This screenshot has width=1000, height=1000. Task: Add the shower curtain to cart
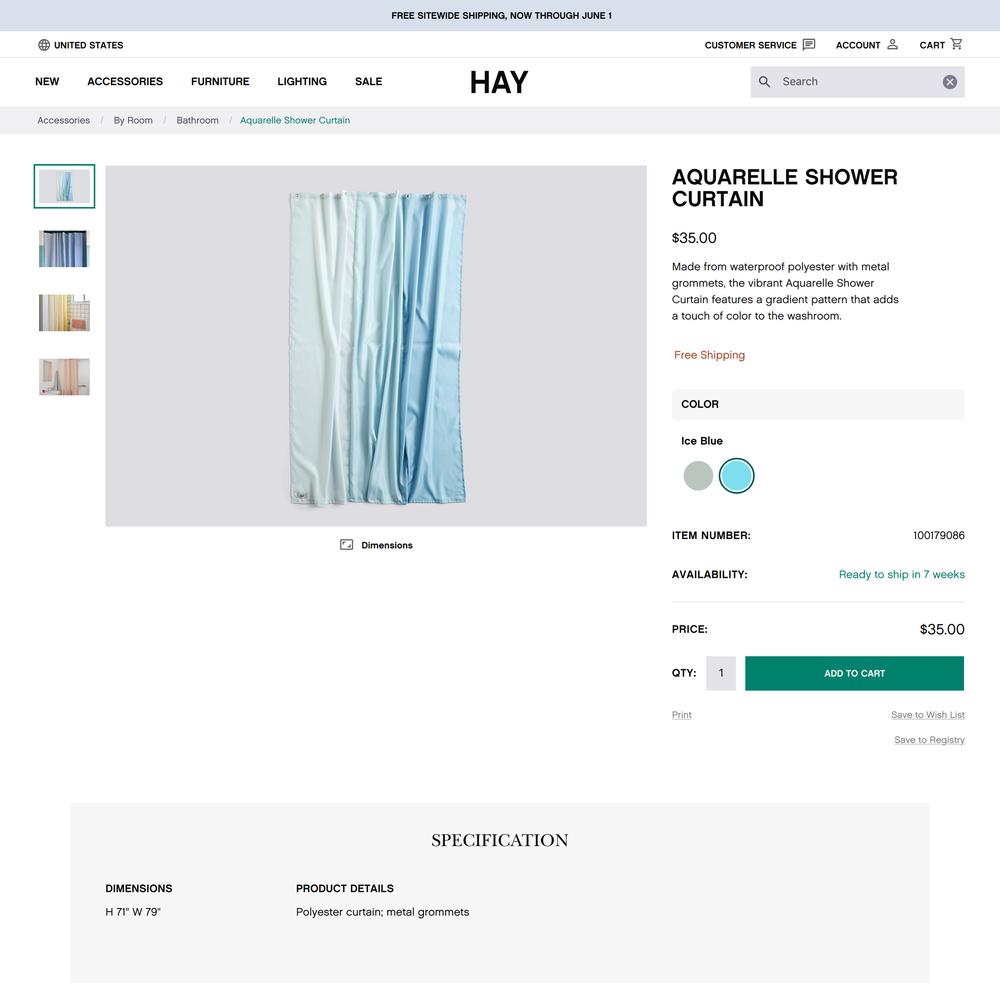coord(854,673)
